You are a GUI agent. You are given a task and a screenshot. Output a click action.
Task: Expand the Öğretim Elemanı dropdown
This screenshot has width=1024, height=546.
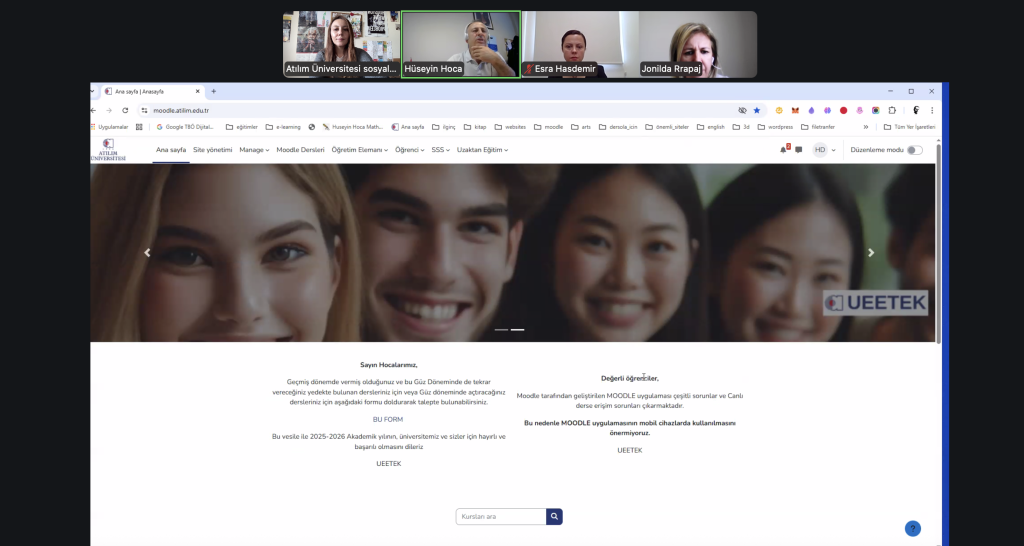(359, 150)
